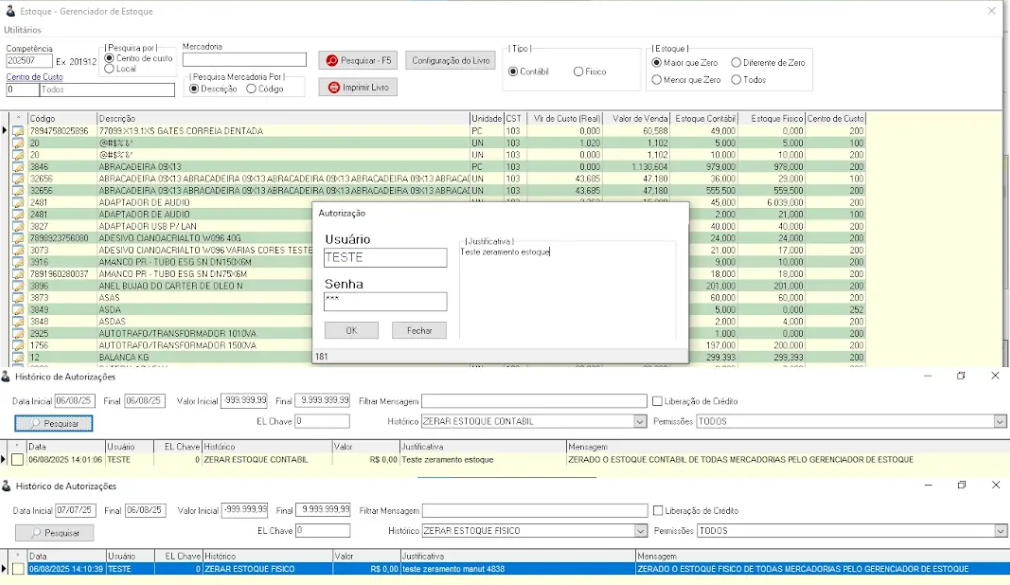Sort stock grid by Descrição column header
Image resolution: width=1010 pixels, height=585 pixels.
point(283,119)
